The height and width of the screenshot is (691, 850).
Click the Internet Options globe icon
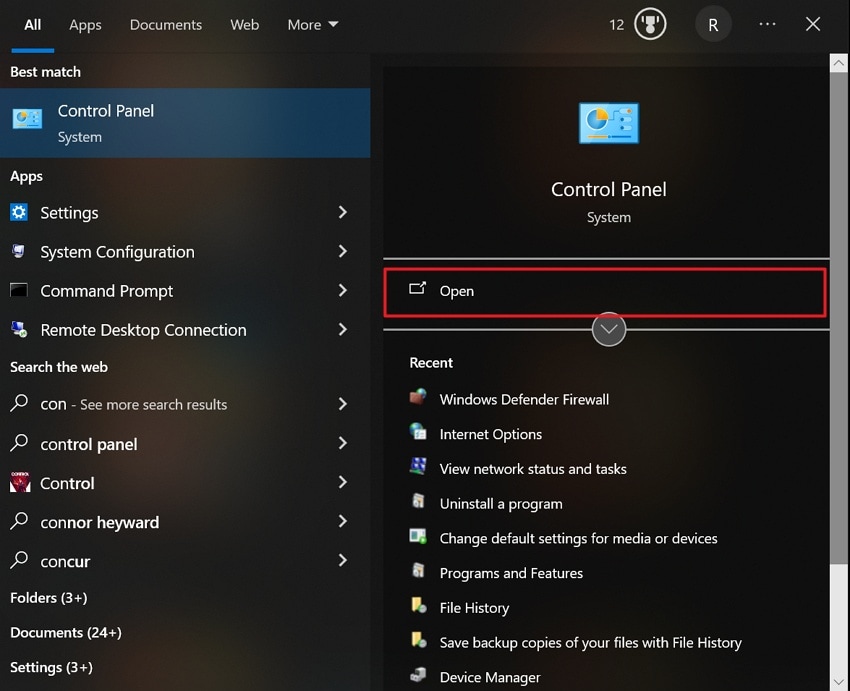[418, 432]
